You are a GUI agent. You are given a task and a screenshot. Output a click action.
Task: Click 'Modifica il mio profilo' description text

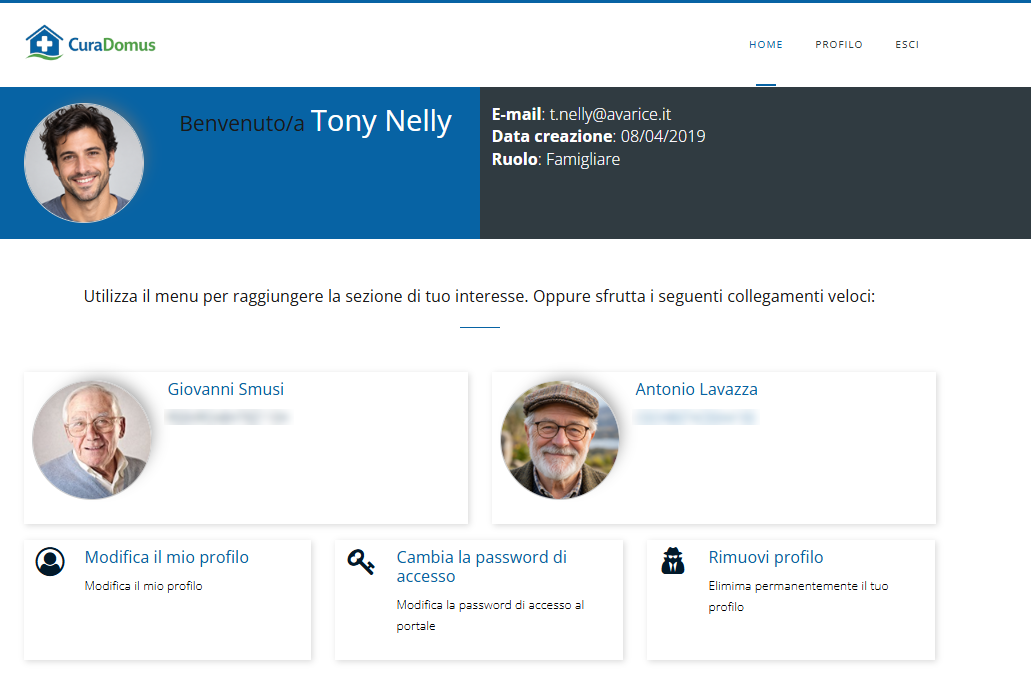[x=143, y=586]
